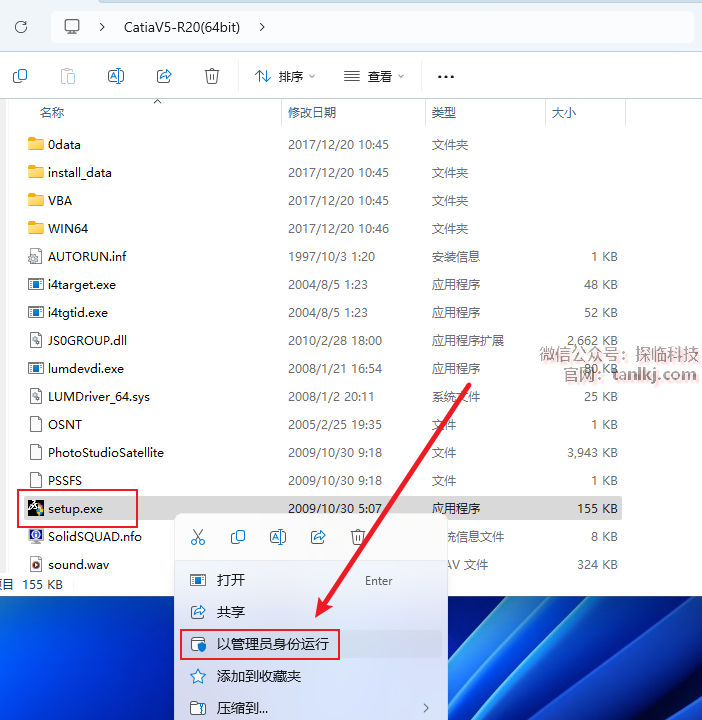Click the copy icon in the Explorer toolbar
This screenshot has height=720, width=702.
(20, 76)
